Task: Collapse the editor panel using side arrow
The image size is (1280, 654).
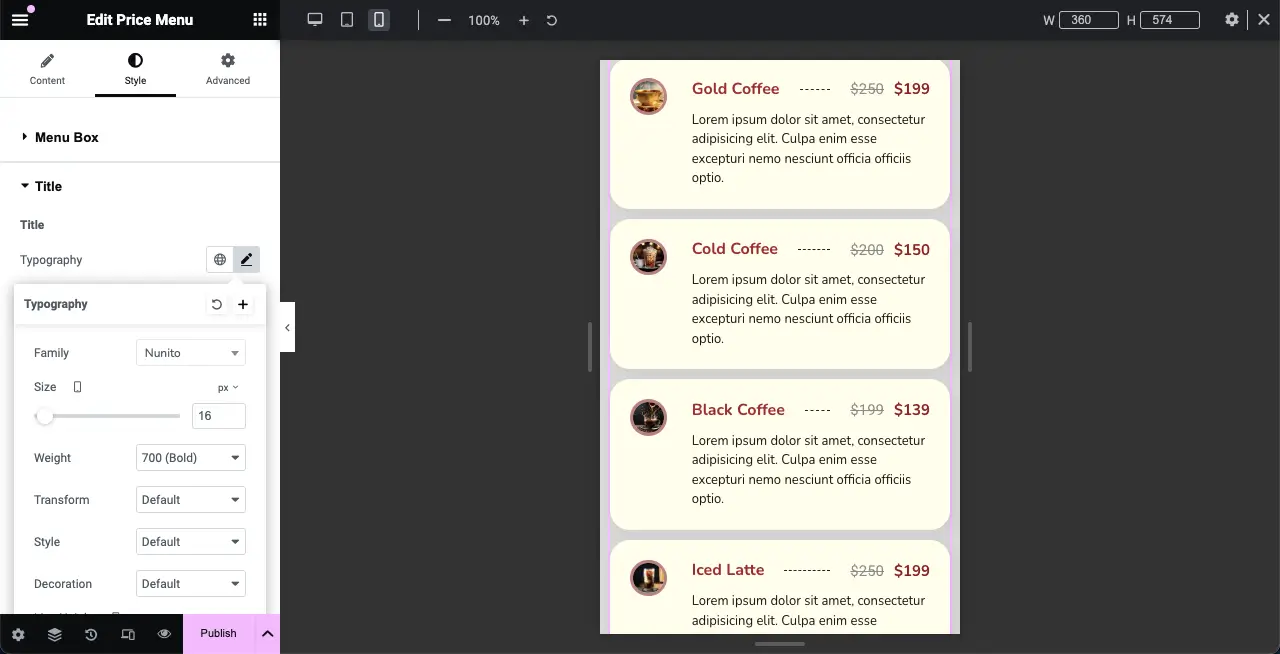Action: pyautogui.click(x=287, y=327)
